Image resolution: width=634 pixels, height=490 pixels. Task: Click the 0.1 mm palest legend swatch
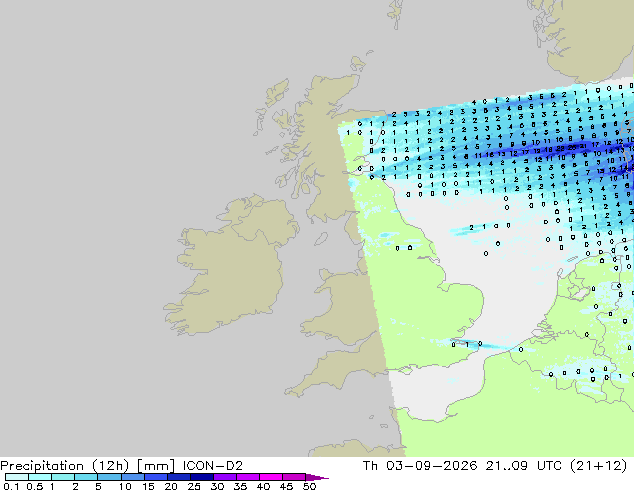17,477
